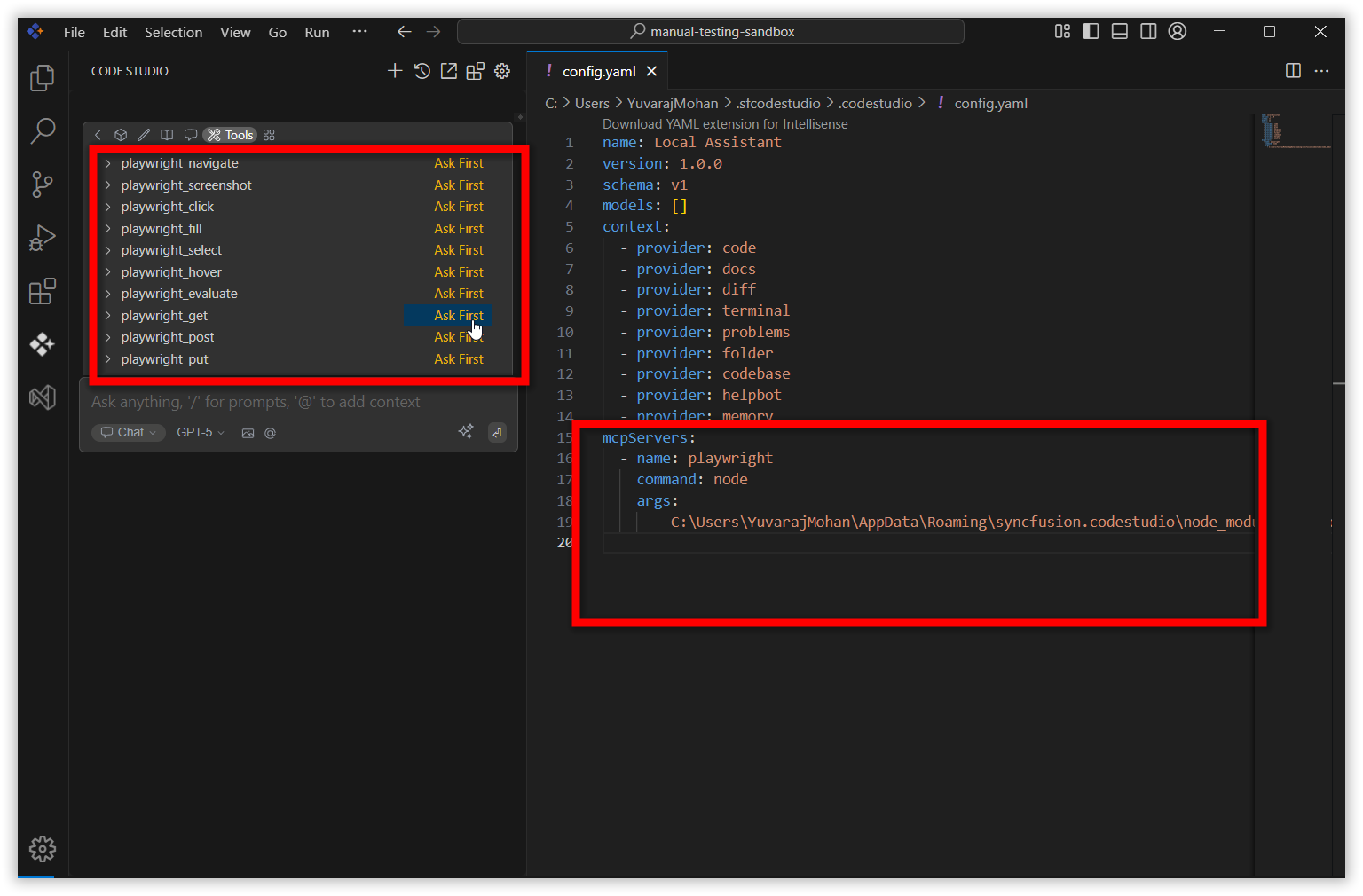Expand the playwright_evaluate tool row

pos(107,294)
